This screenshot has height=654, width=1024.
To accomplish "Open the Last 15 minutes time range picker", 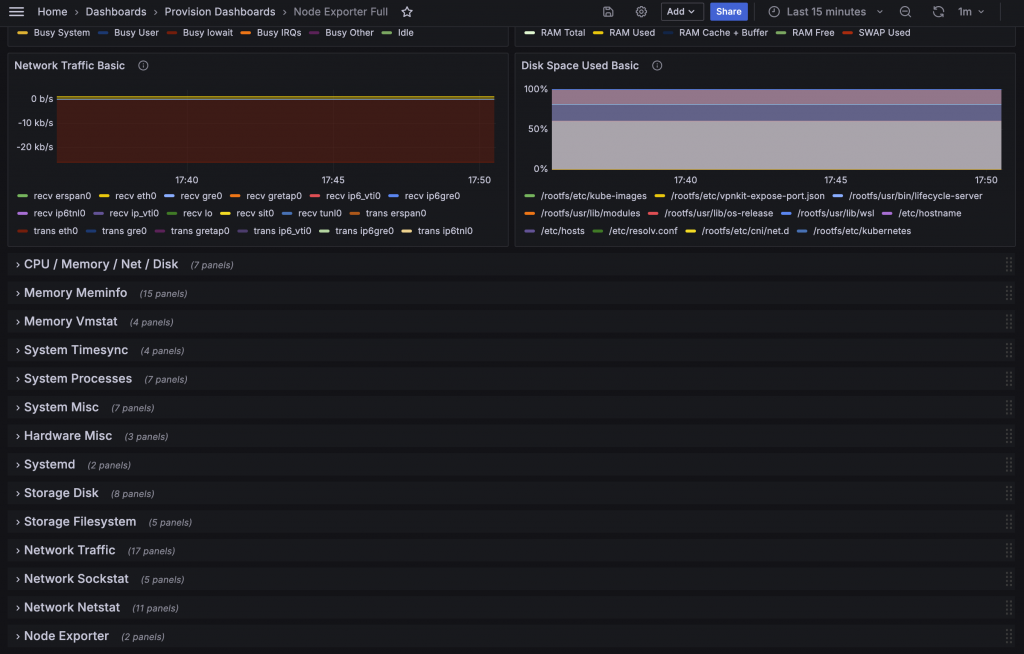I will [x=825, y=12].
